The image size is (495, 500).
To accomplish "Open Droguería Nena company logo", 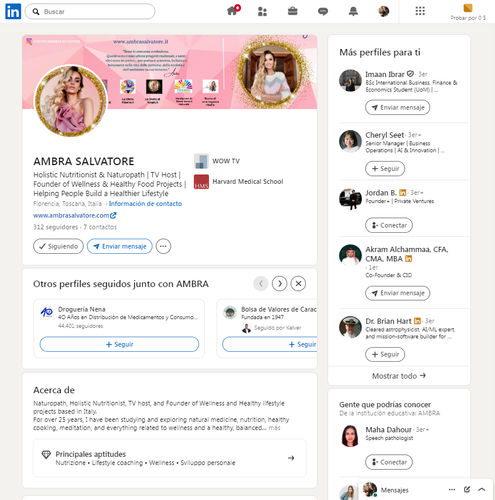I will 47,312.
